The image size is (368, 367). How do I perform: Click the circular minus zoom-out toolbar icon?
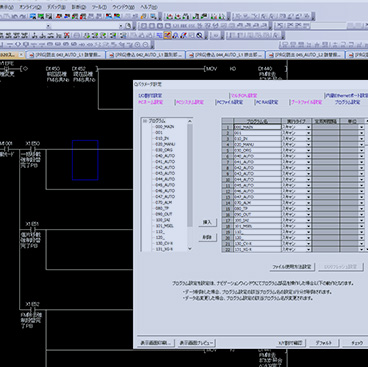pyautogui.click(x=146, y=44)
